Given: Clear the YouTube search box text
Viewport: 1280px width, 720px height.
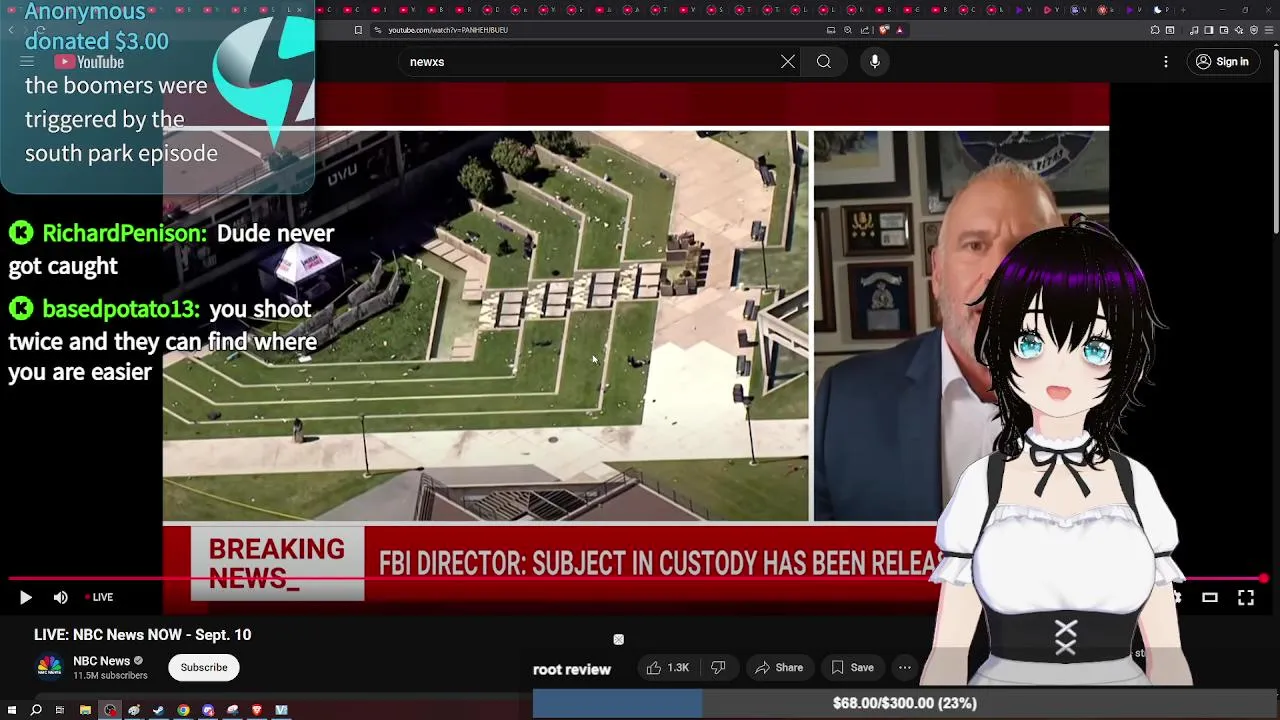Looking at the screenshot, I should coord(788,62).
